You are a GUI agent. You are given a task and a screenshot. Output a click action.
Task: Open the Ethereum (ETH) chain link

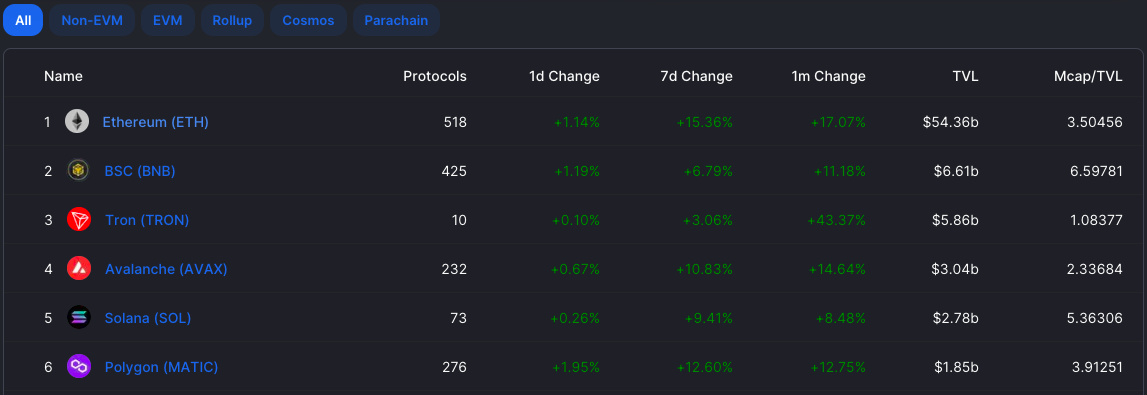point(155,122)
